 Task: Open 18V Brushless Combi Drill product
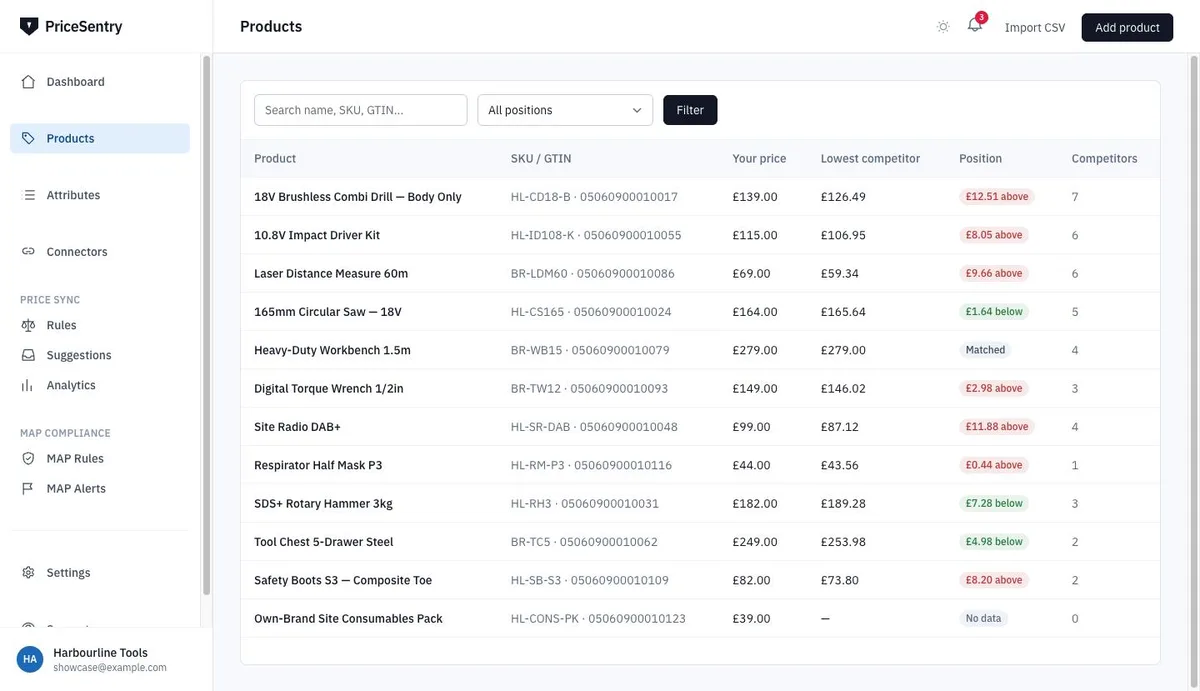pos(358,197)
